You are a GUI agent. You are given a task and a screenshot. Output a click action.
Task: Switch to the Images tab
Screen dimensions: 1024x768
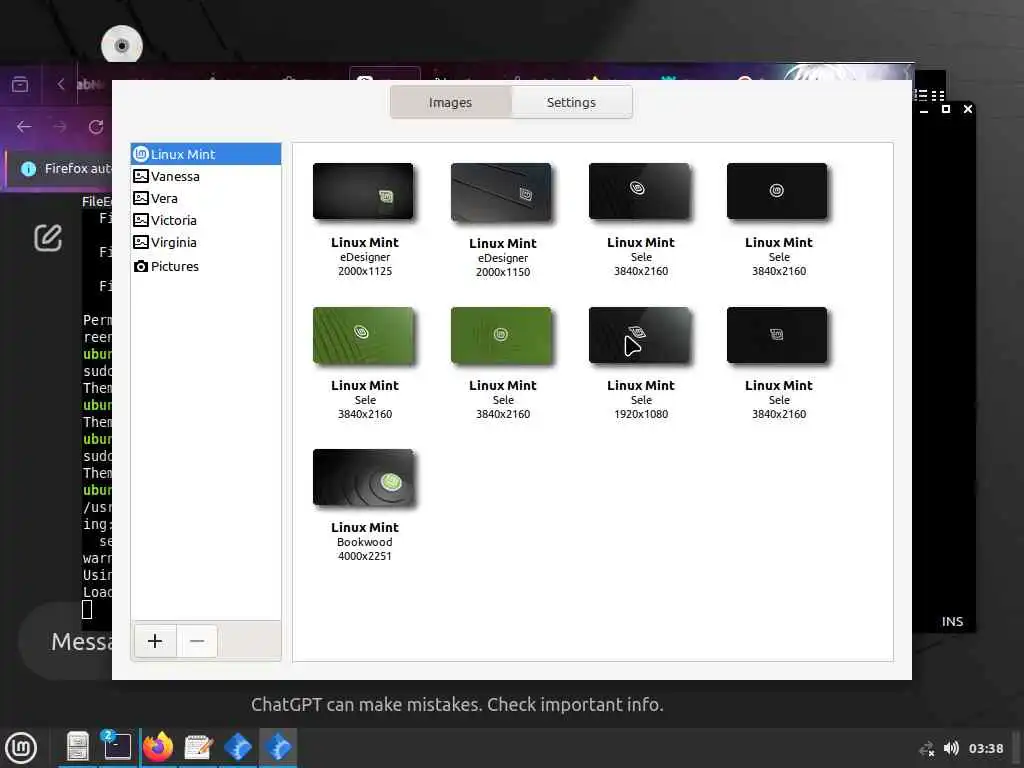(451, 102)
